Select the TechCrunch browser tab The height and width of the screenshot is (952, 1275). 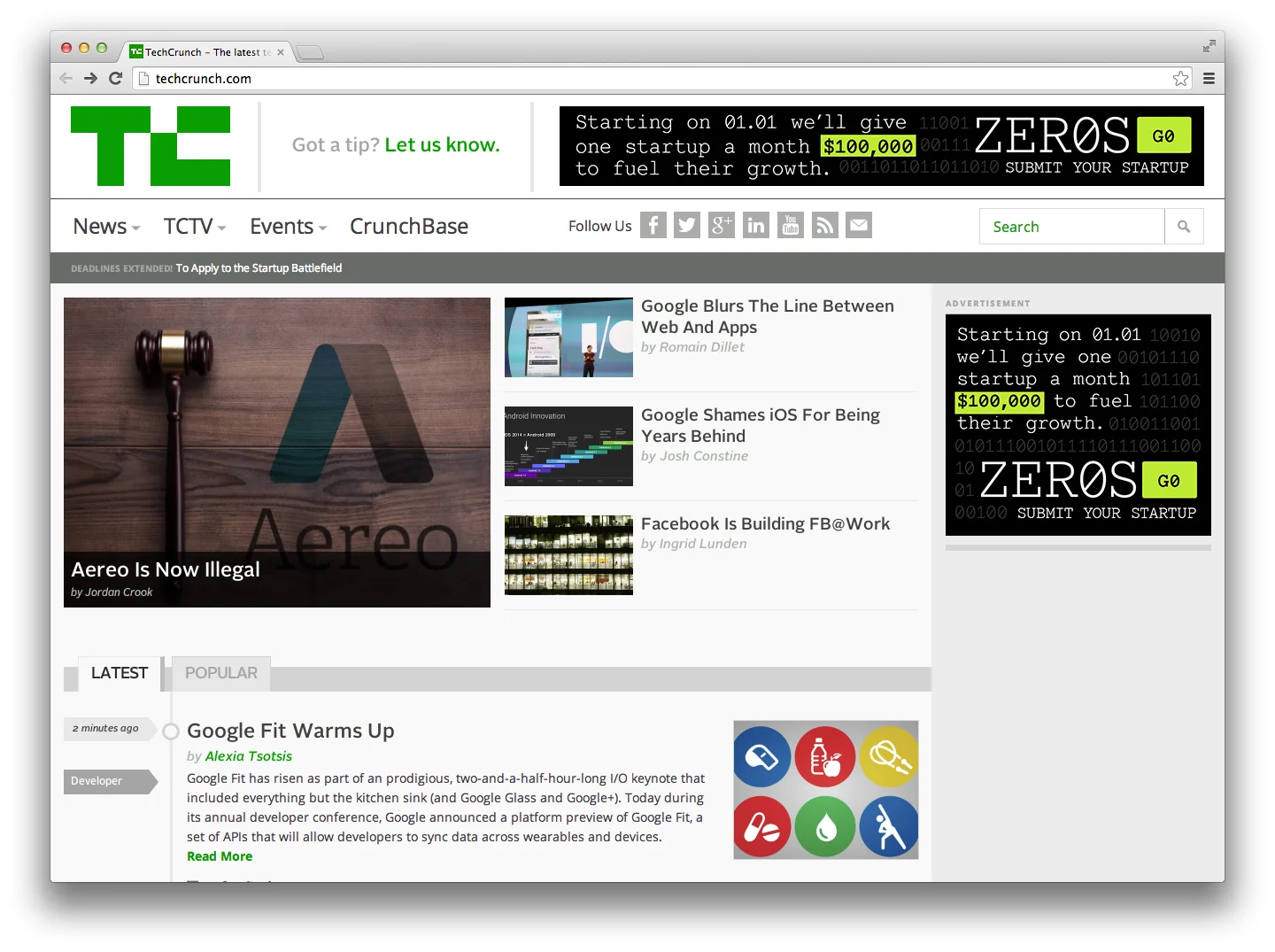click(207, 52)
